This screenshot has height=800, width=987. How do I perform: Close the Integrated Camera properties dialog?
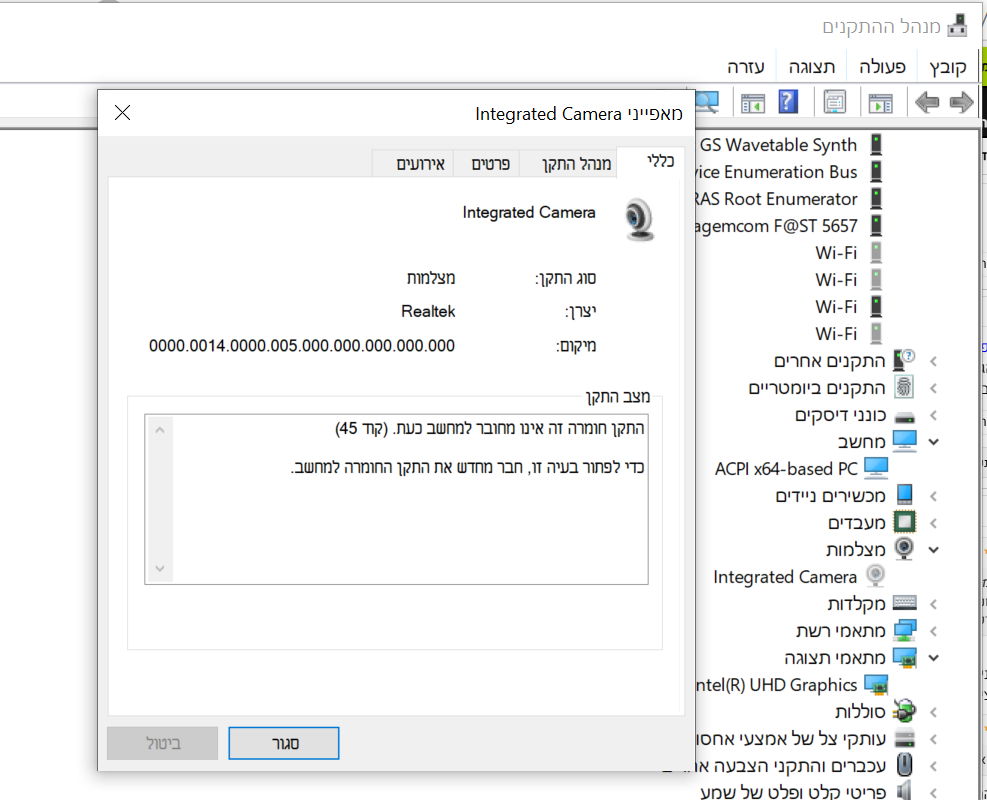122,113
